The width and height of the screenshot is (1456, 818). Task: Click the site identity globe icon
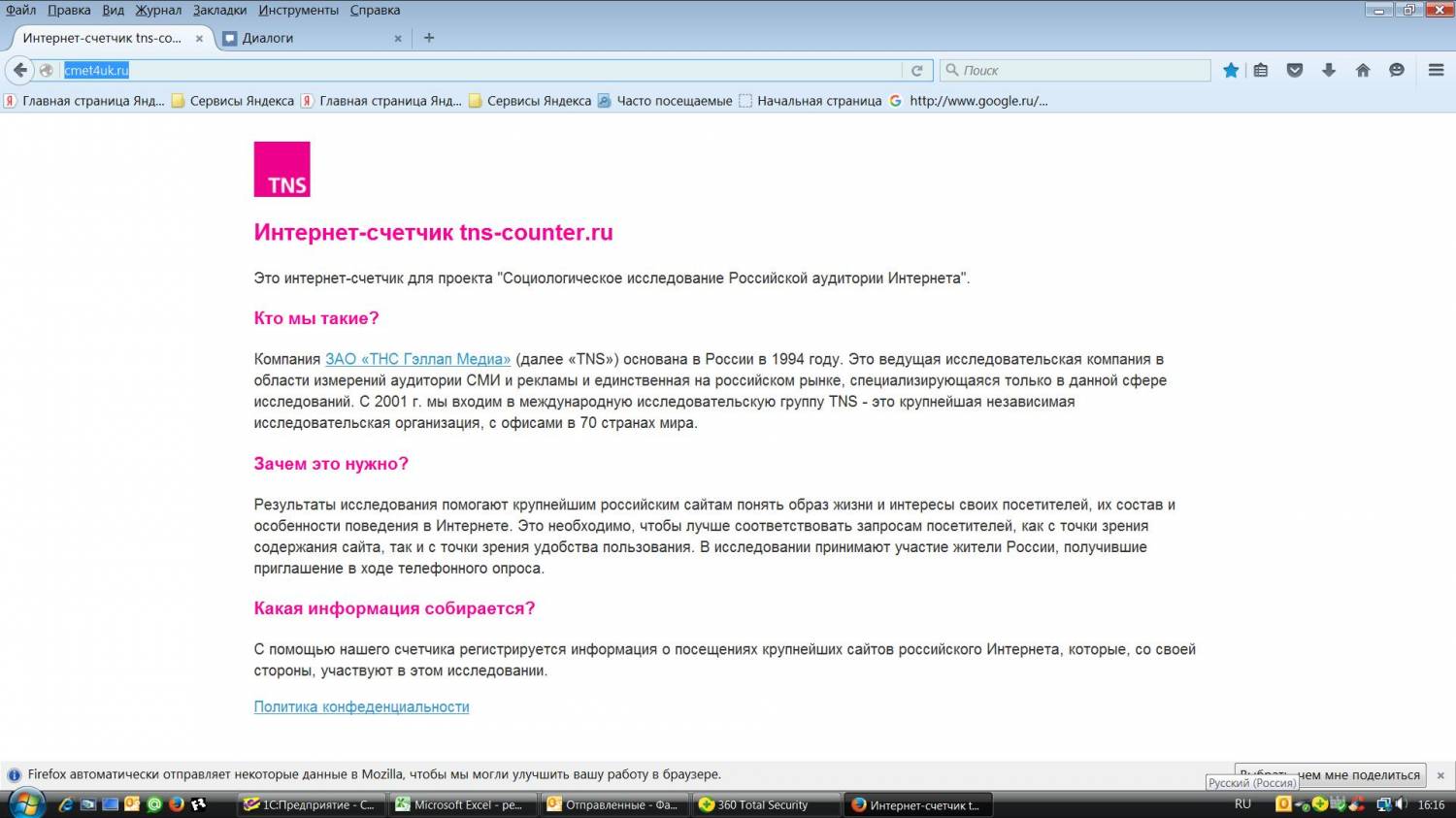click(46, 70)
